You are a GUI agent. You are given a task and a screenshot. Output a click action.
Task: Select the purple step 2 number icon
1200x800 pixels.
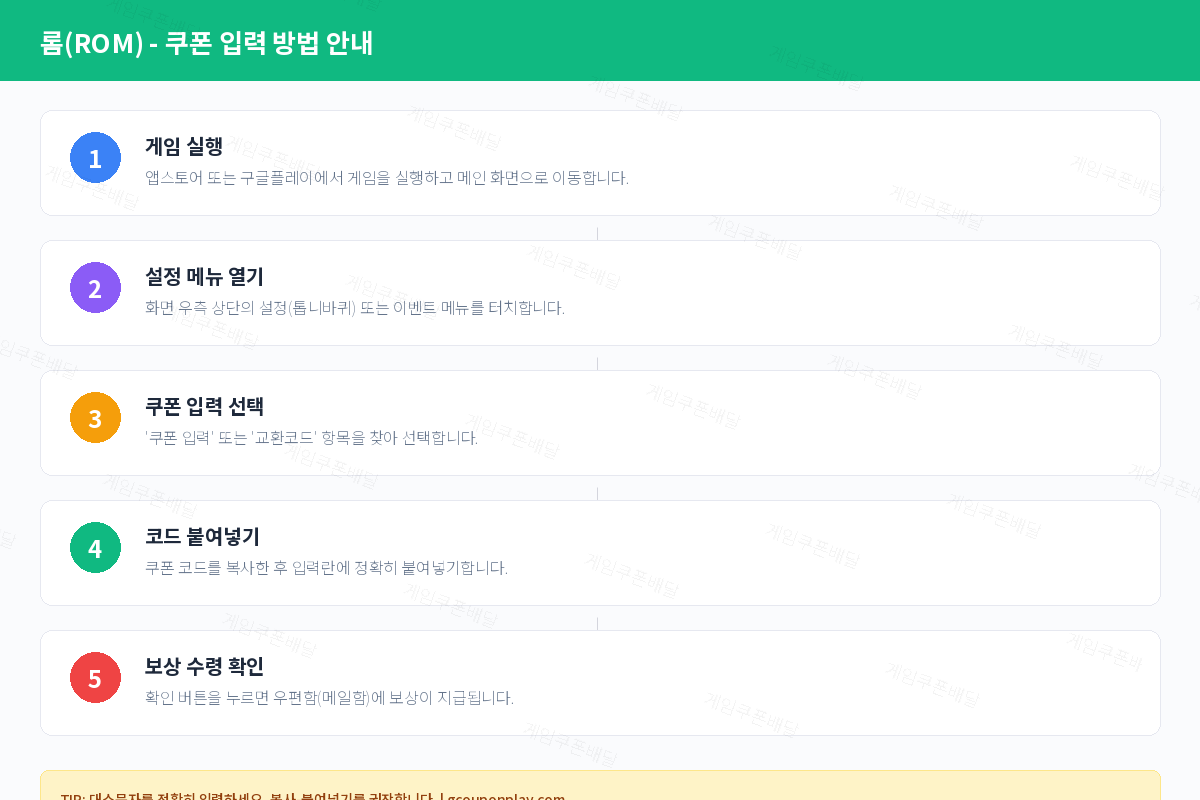(x=95, y=287)
